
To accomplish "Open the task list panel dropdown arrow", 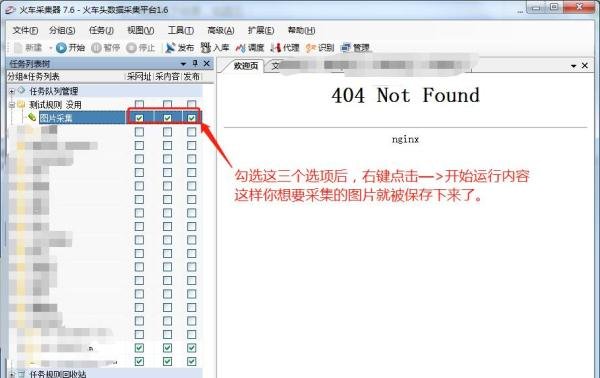I will tap(183, 64).
